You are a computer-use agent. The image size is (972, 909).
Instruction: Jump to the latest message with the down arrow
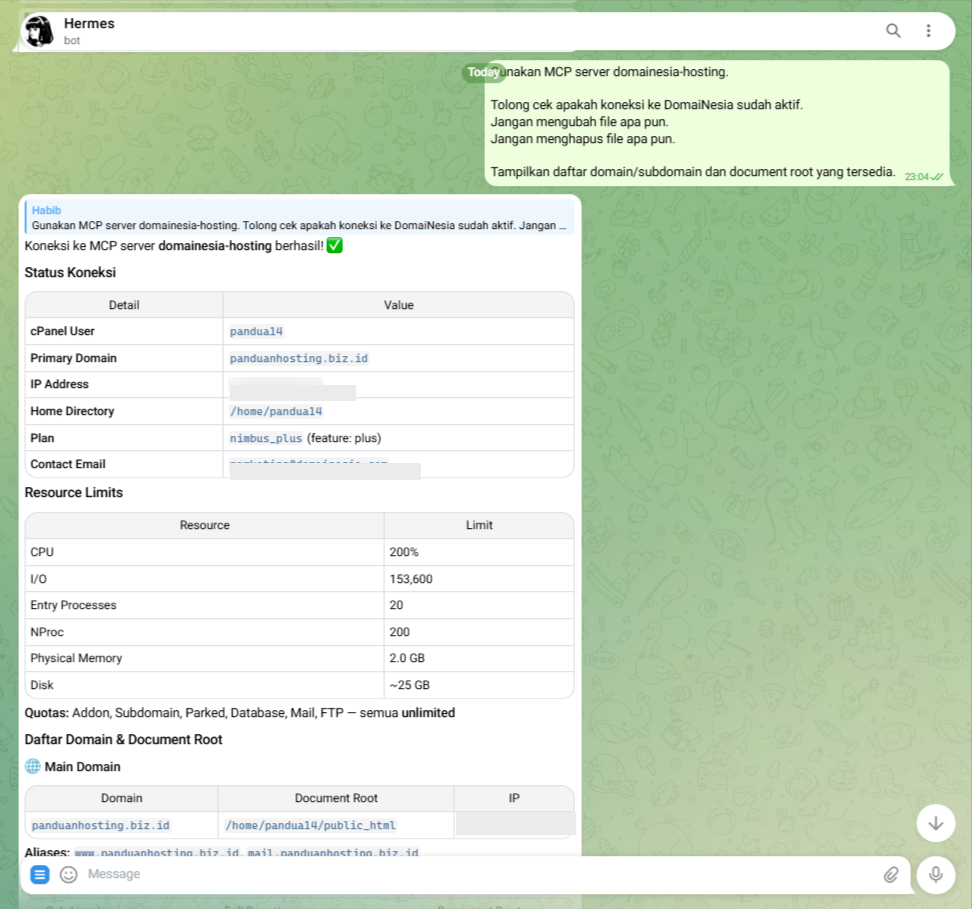pos(935,823)
